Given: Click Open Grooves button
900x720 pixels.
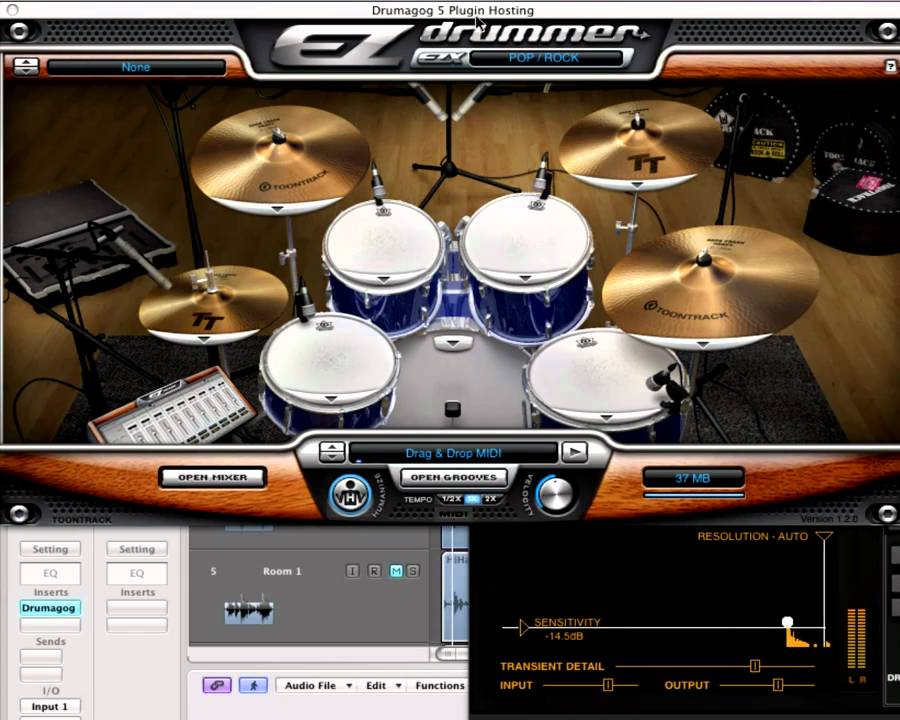Looking at the screenshot, I should (x=453, y=477).
